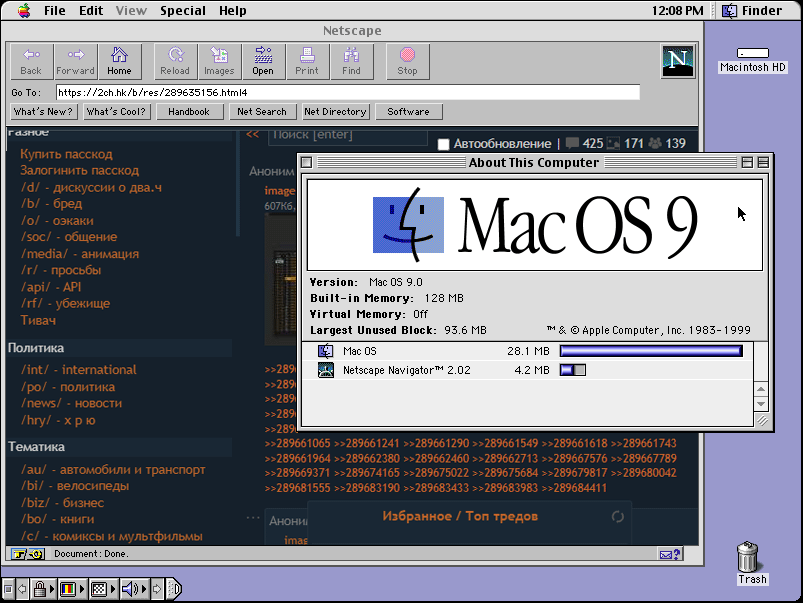Enable the Автообновление checkbox
Screen dimensions: 803x603
click(443, 144)
